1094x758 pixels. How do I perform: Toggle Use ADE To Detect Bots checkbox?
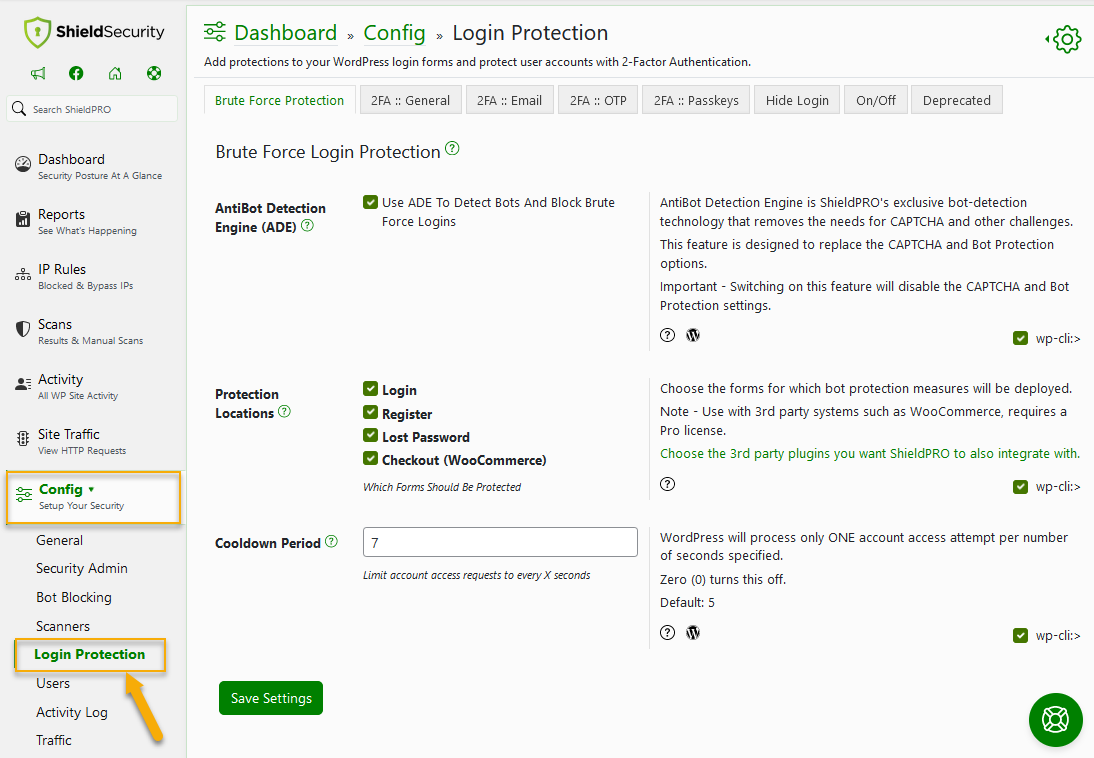[370, 202]
